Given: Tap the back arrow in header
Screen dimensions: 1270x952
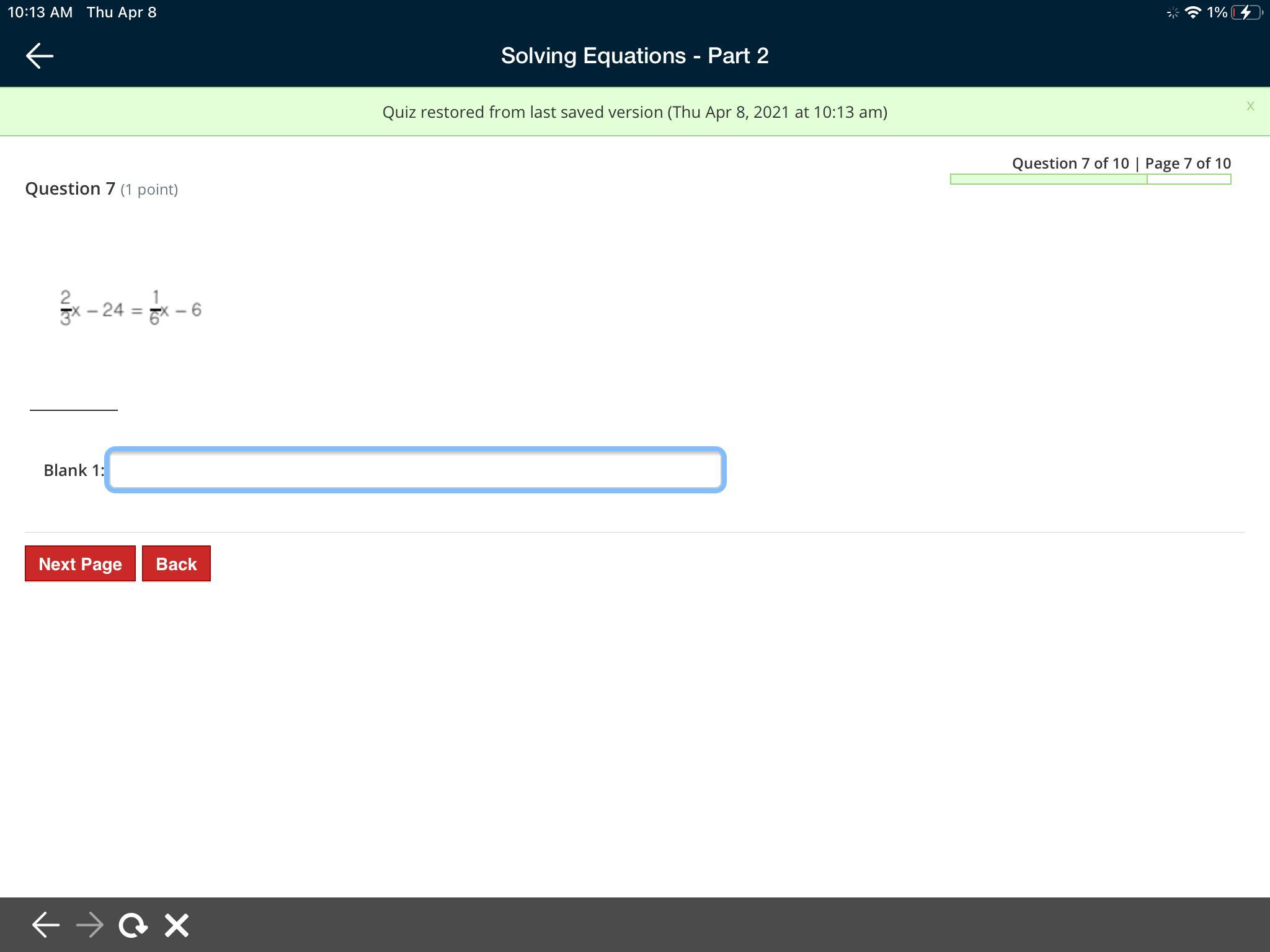Looking at the screenshot, I should (40, 56).
